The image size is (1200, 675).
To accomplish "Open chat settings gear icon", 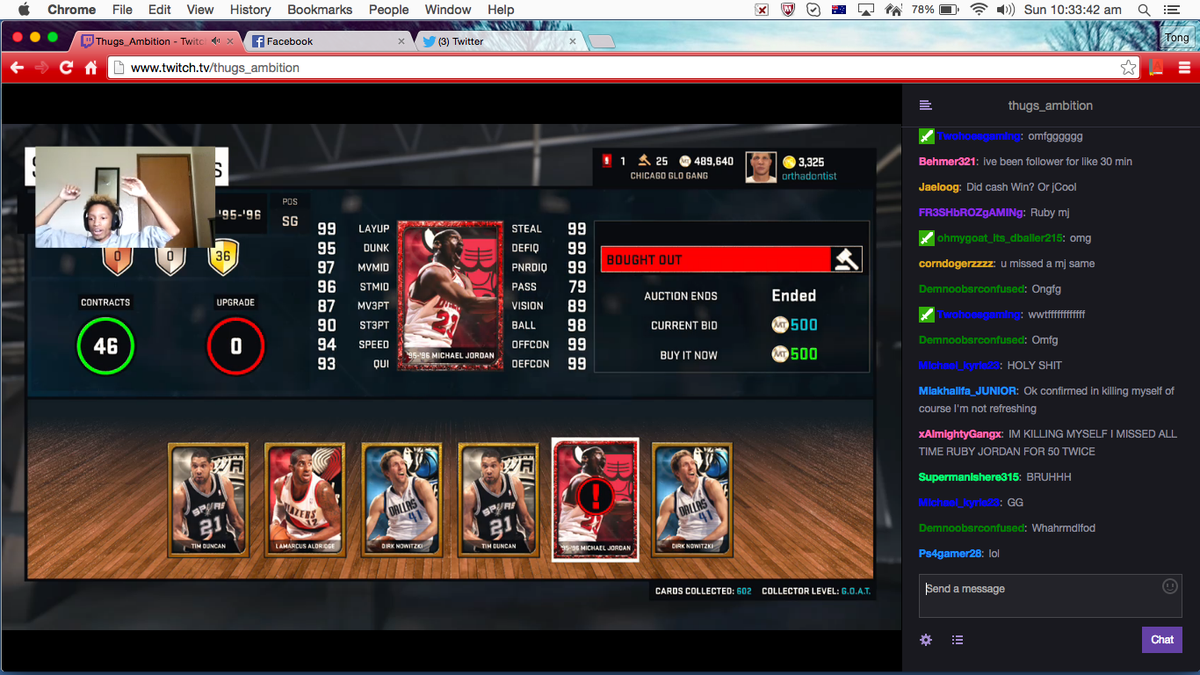I will coord(926,640).
